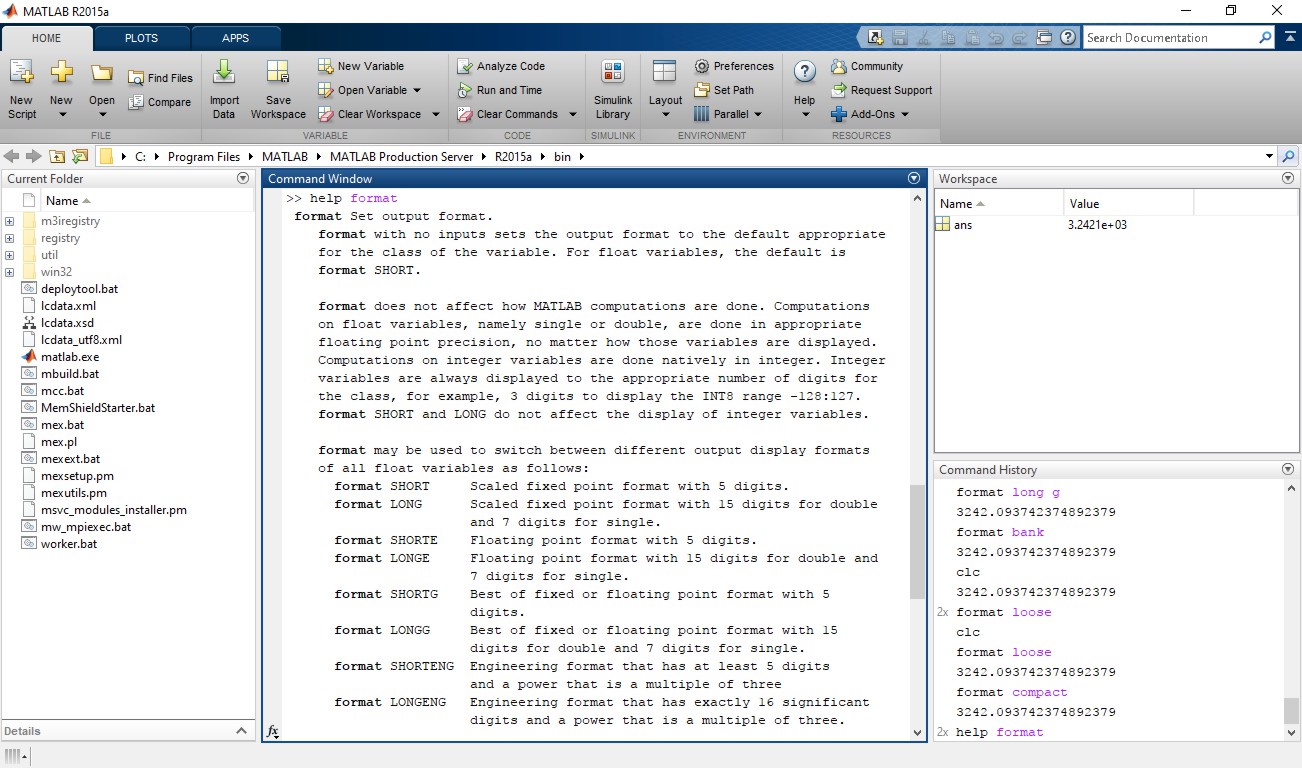The image size is (1302, 768).
Task: Click Command History scroll-down arrow
Action: 1291,732
